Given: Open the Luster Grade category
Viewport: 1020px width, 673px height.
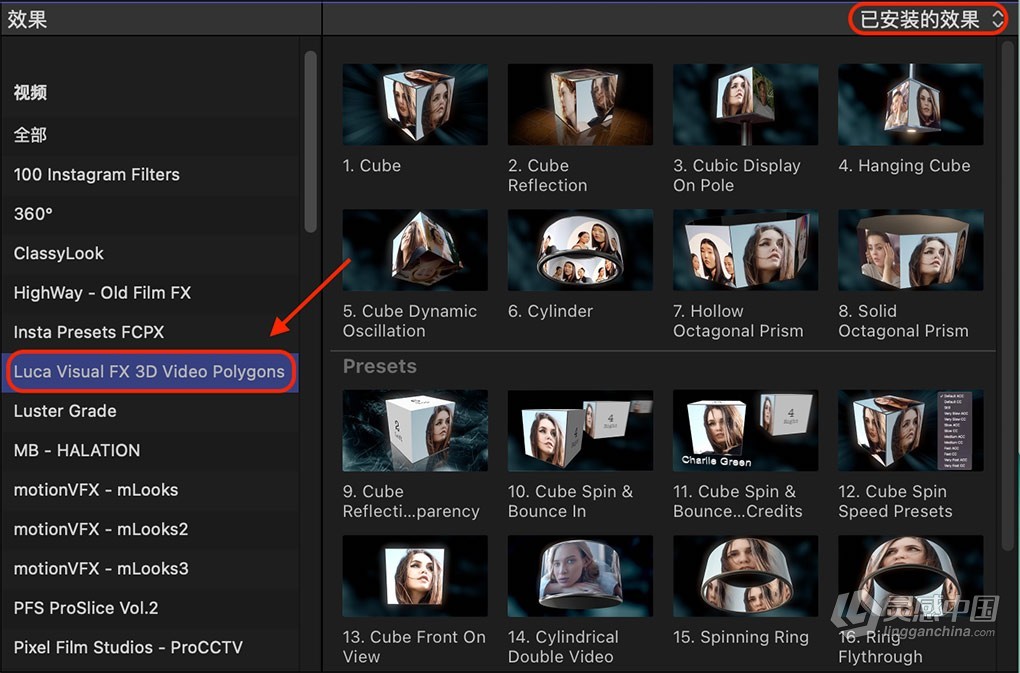Looking at the screenshot, I should click(150, 411).
